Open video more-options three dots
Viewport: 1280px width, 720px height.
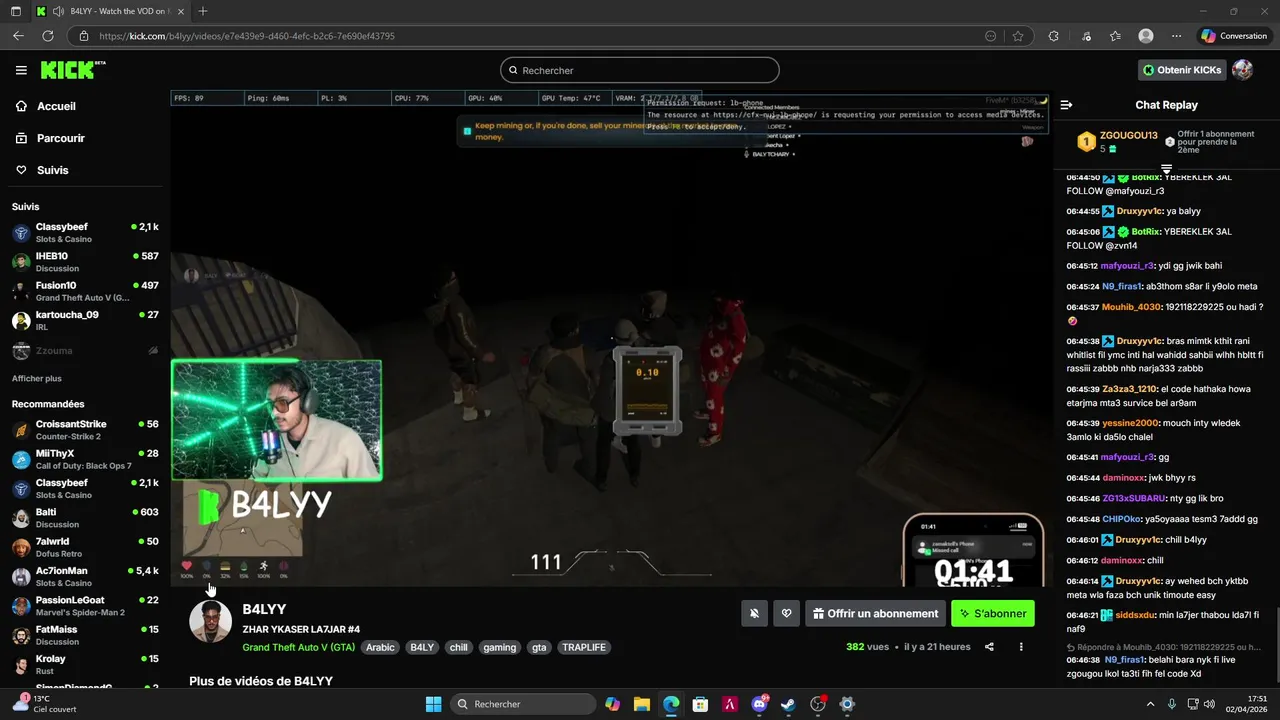tap(1021, 647)
